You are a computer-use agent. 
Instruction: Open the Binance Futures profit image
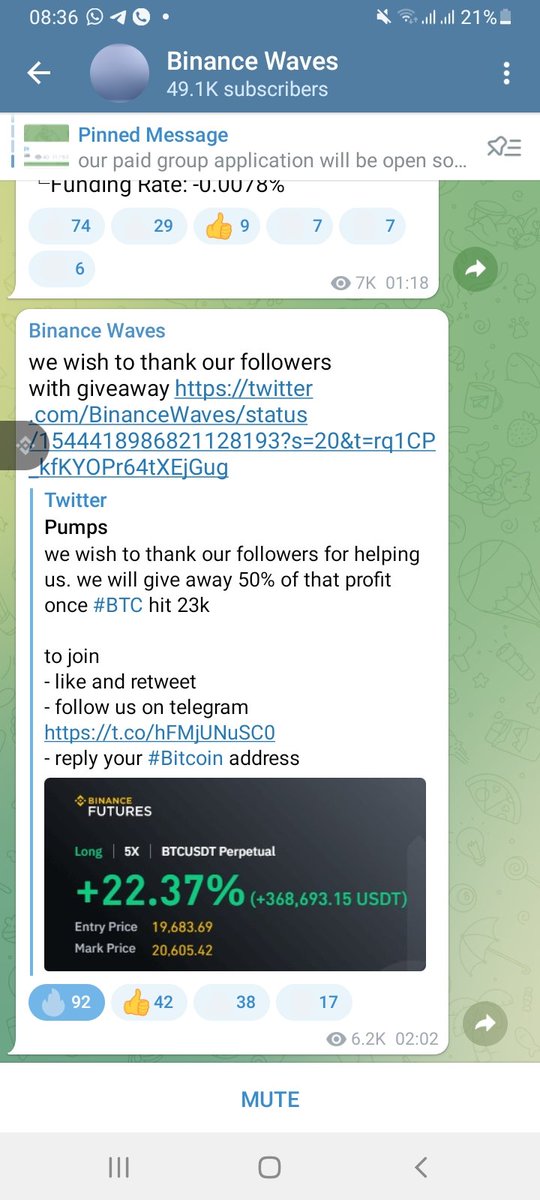pyautogui.click(x=235, y=875)
